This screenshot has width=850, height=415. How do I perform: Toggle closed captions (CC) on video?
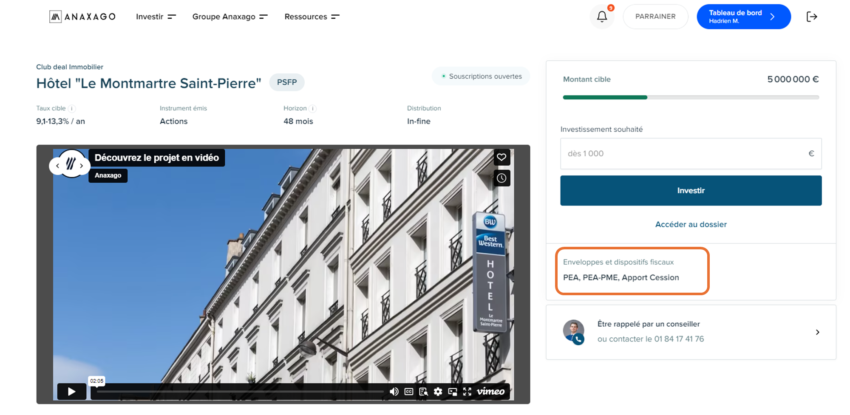click(409, 392)
